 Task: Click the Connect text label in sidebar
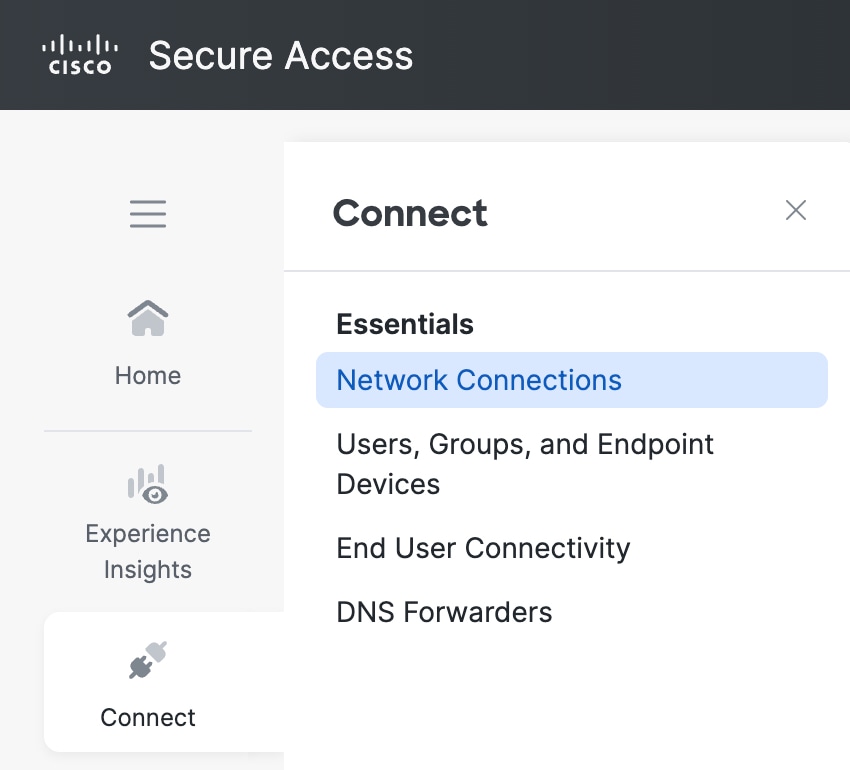click(x=148, y=717)
